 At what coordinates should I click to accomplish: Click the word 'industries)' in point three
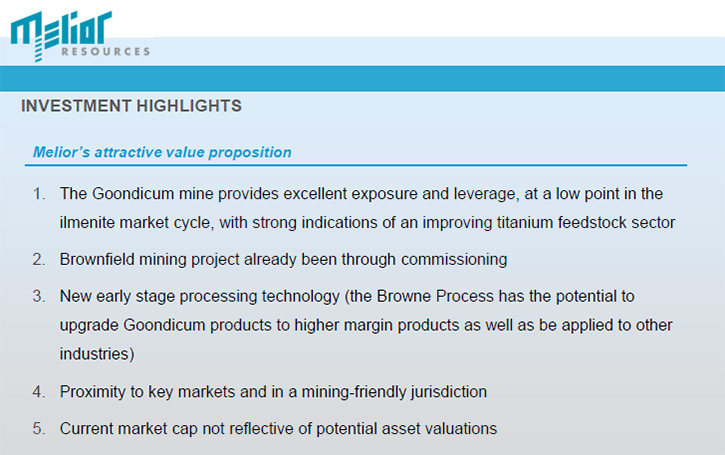coord(97,354)
